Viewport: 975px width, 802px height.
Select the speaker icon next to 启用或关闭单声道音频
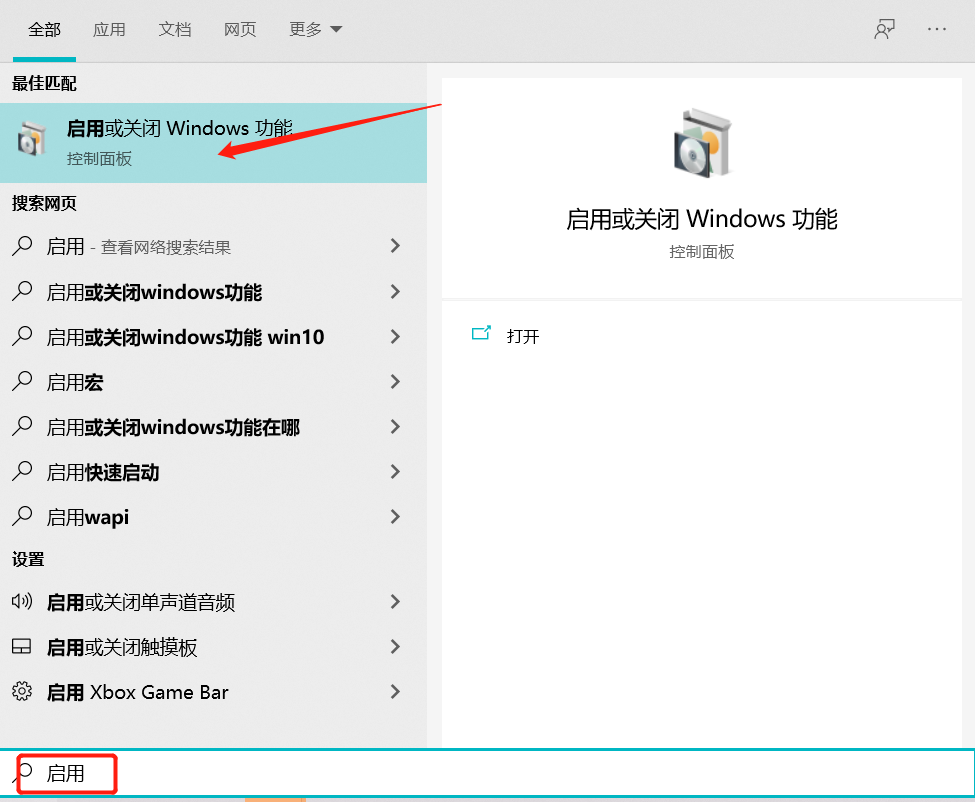pyautogui.click(x=22, y=602)
